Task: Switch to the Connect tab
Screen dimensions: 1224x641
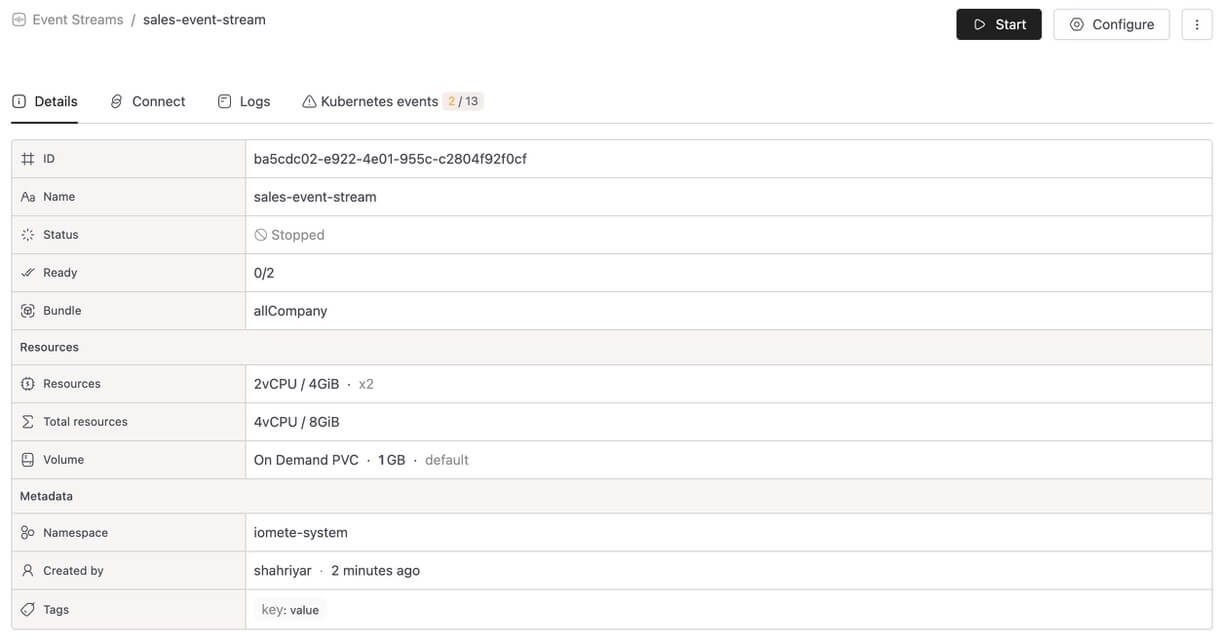Action: point(148,102)
